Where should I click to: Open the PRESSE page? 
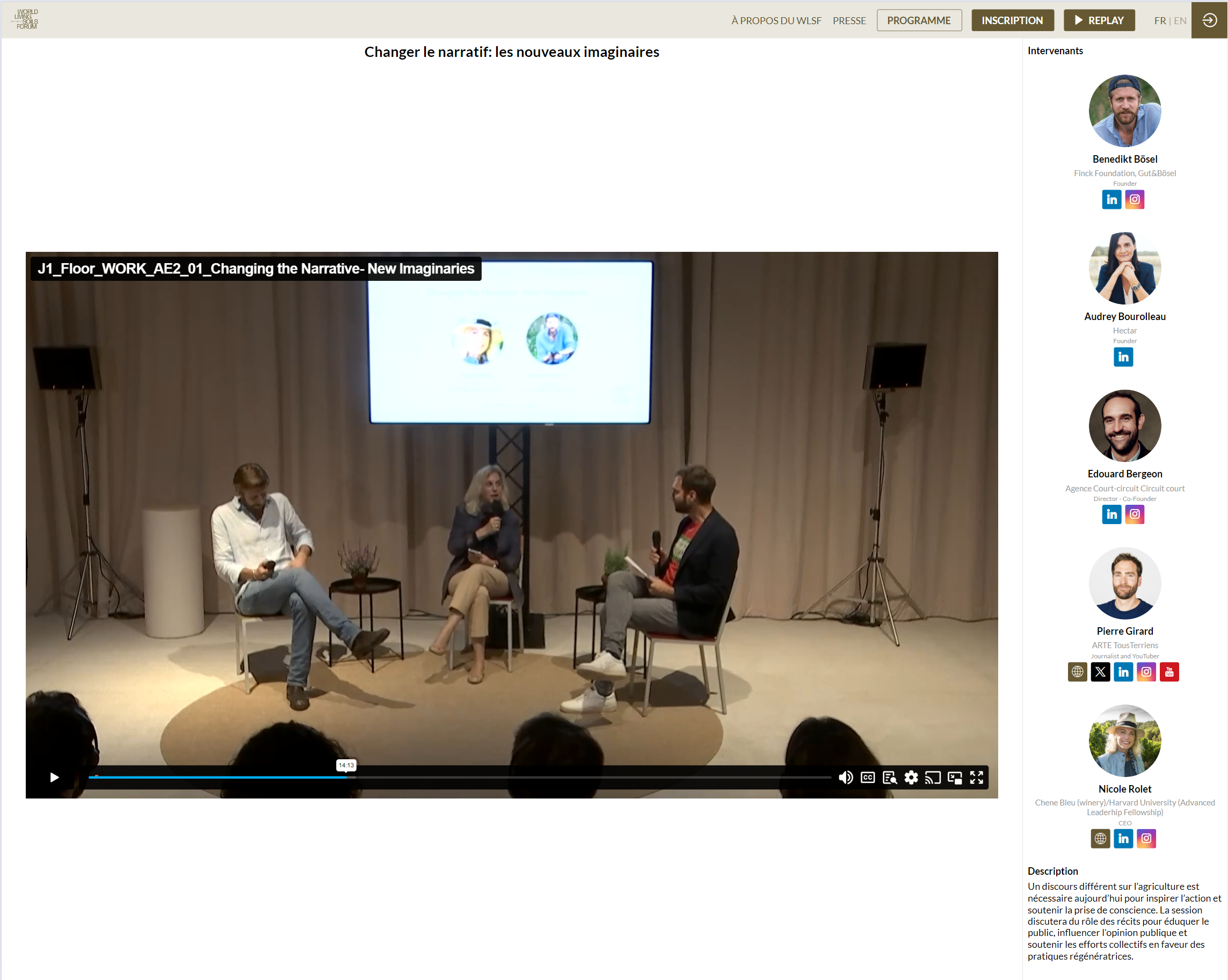click(x=849, y=20)
